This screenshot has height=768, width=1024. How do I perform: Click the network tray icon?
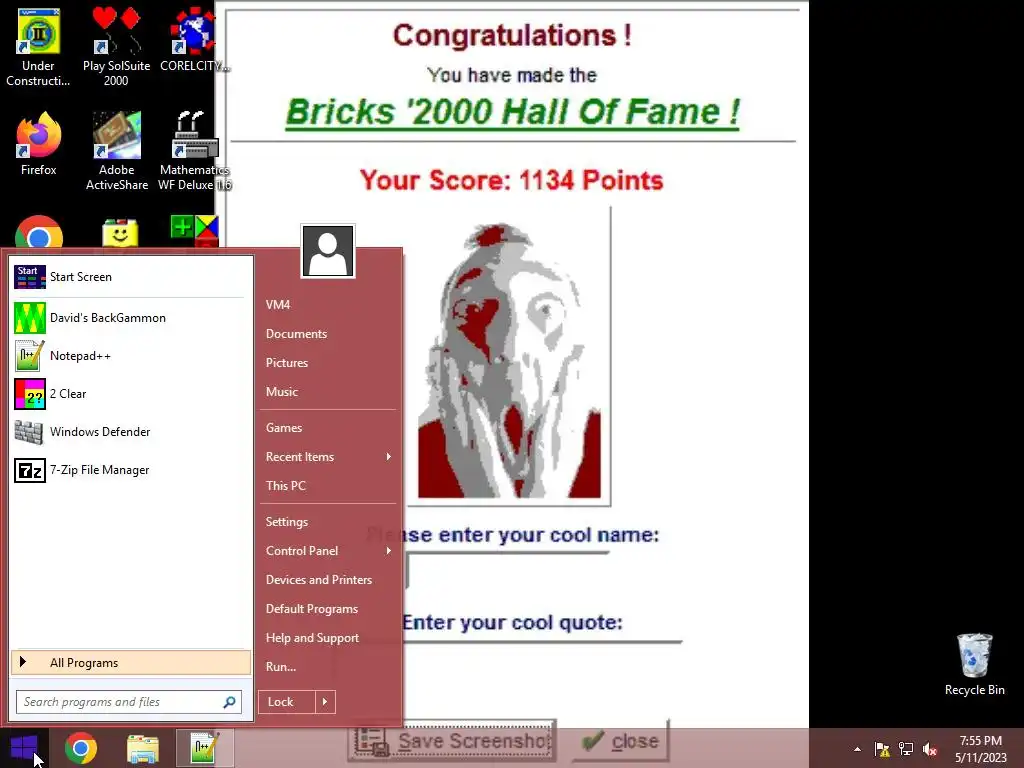pyautogui.click(x=906, y=749)
